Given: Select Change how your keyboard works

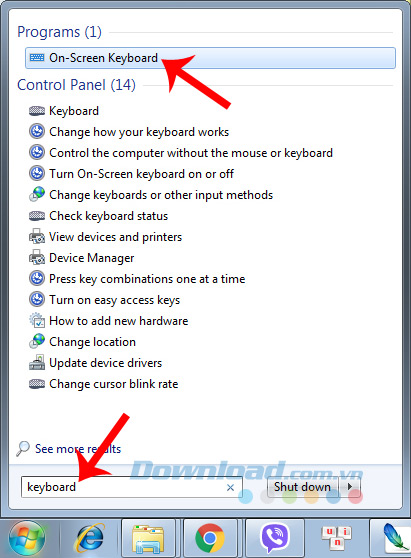Looking at the screenshot, I should (139, 132).
